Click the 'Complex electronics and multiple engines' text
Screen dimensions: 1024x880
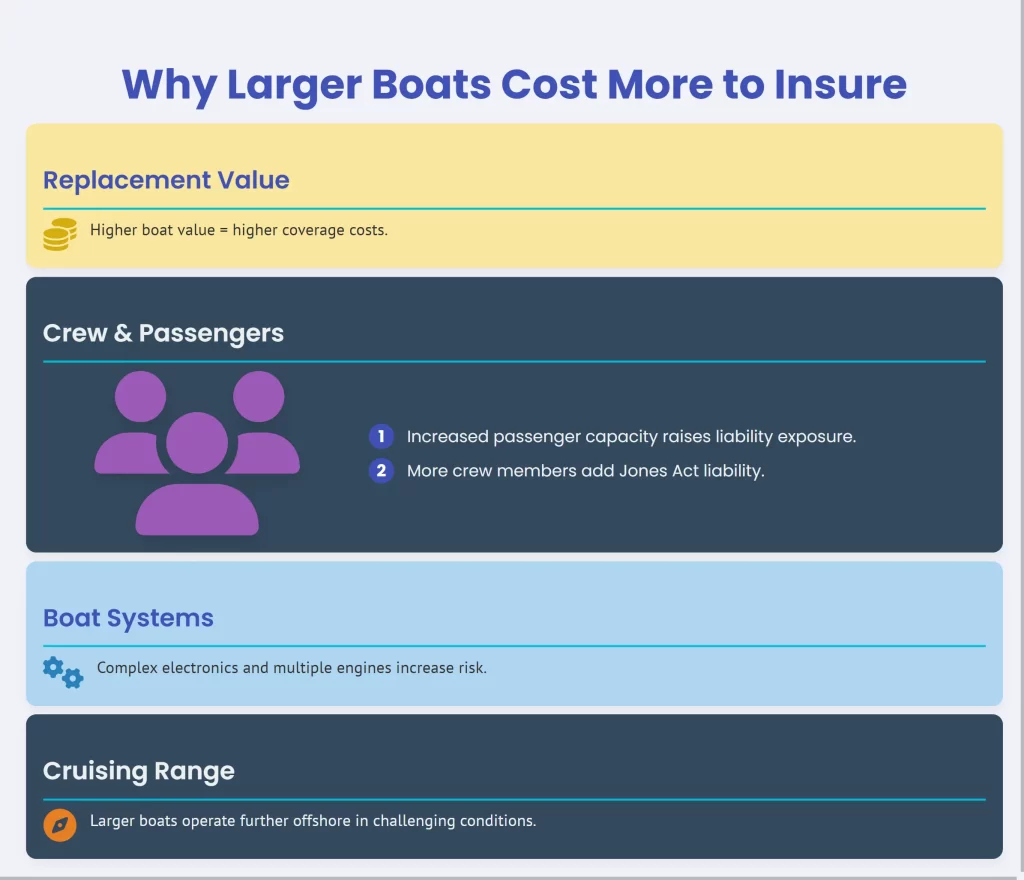pos(291,667)
